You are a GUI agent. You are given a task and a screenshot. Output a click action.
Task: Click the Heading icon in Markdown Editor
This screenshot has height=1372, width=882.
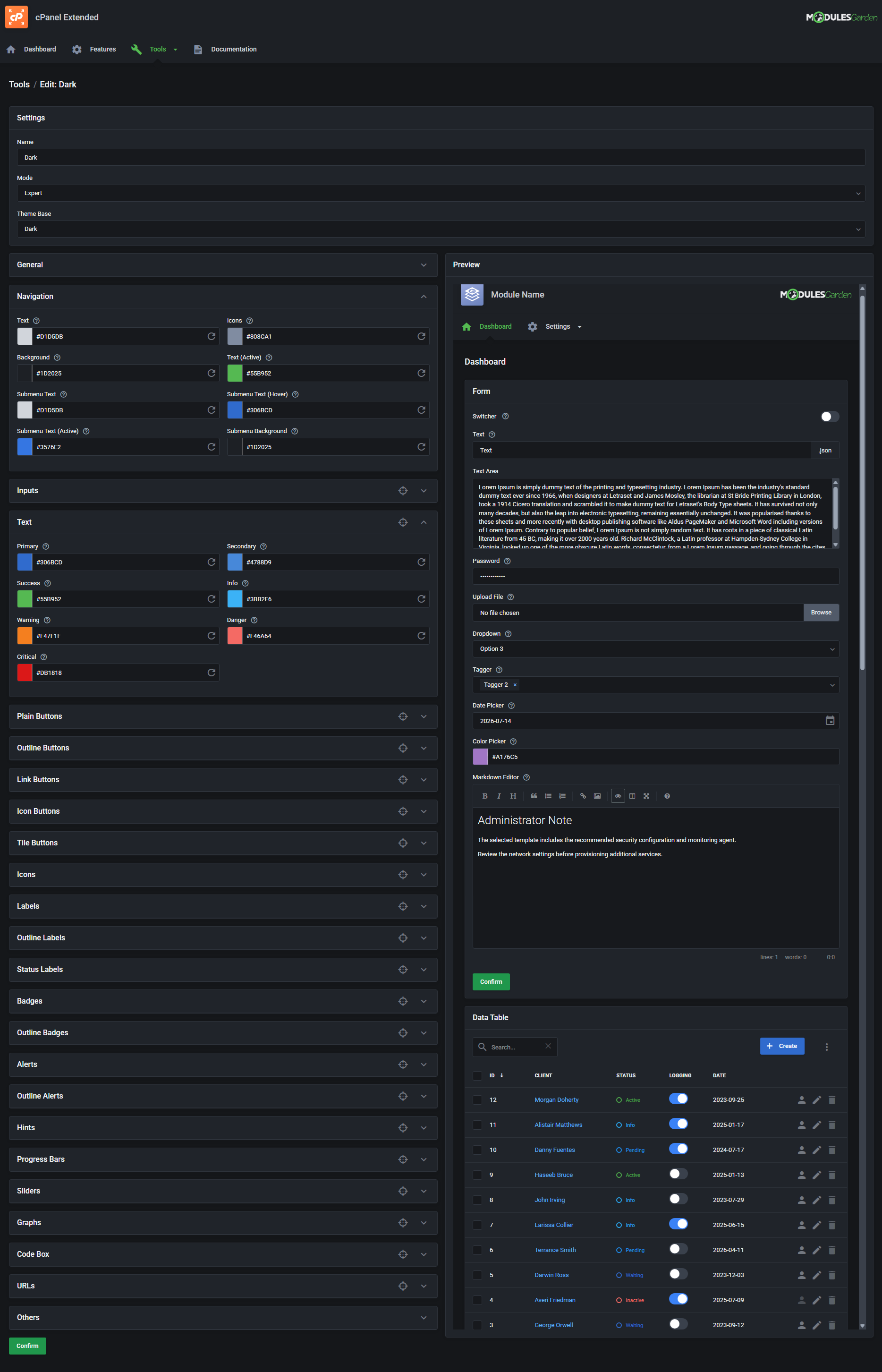[x=513, y=796]
